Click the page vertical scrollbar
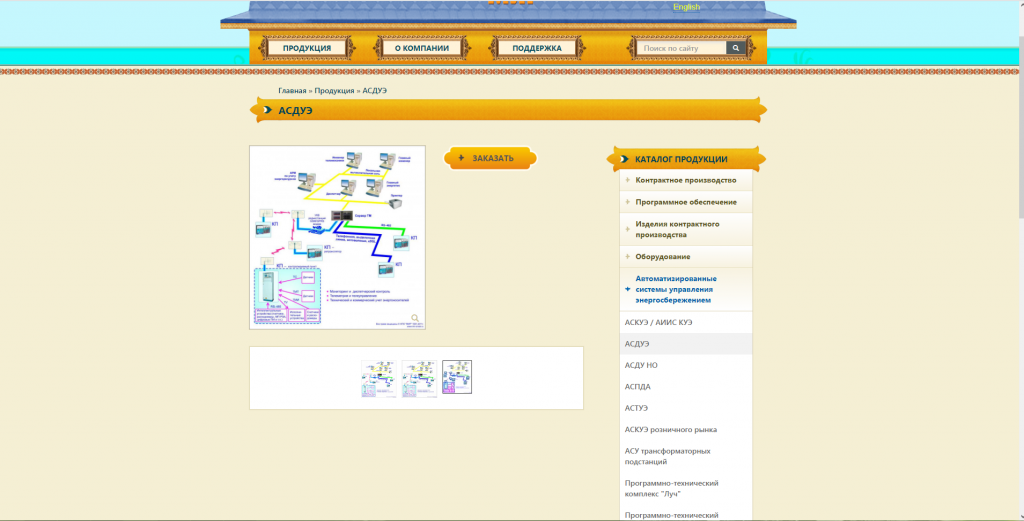This screenshot has width=1024, height=521. point(1018,300)
